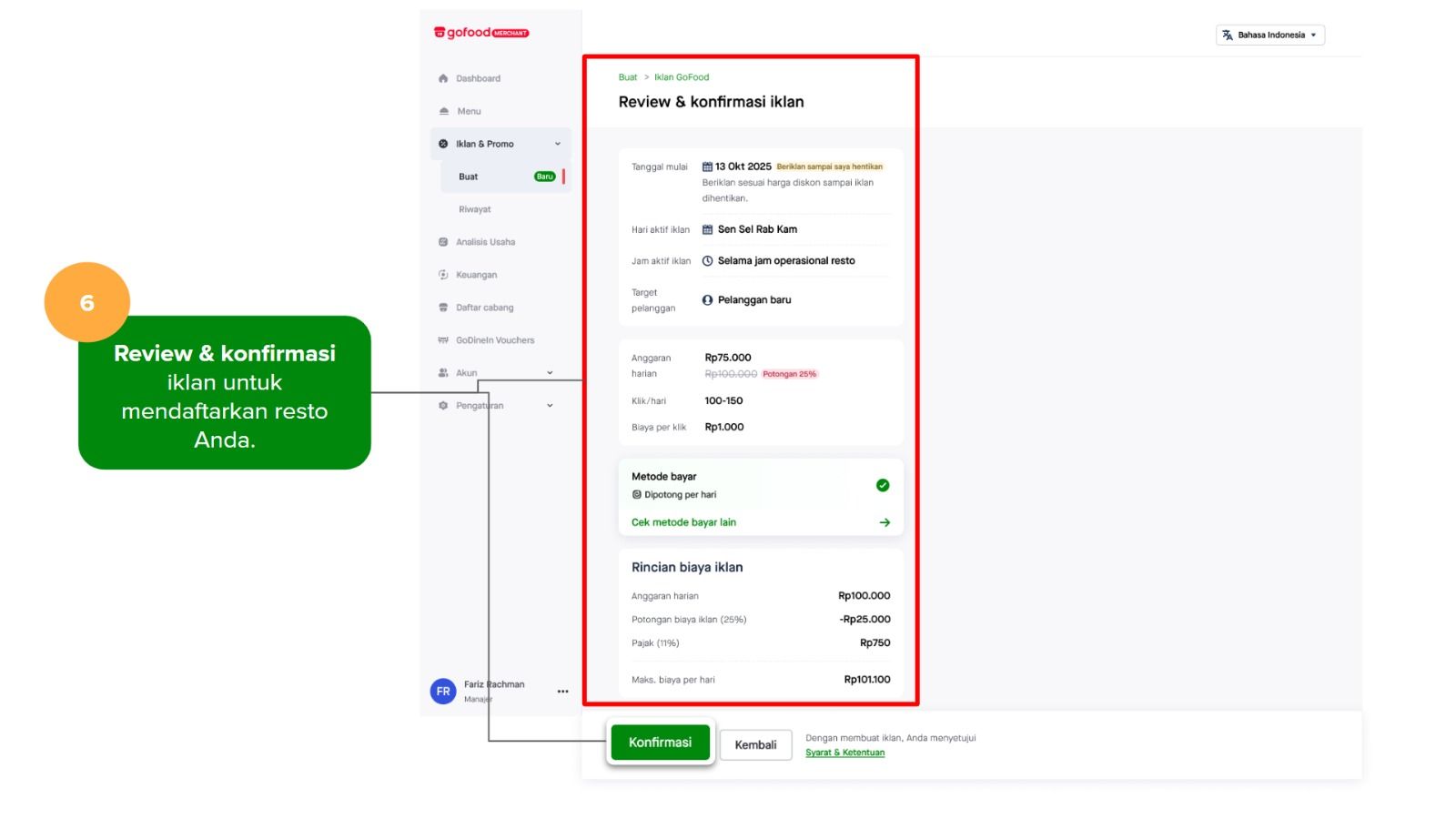Viewport: 1456px width, 819px height.
Task: Click the Kembali button
Action: 755,744
